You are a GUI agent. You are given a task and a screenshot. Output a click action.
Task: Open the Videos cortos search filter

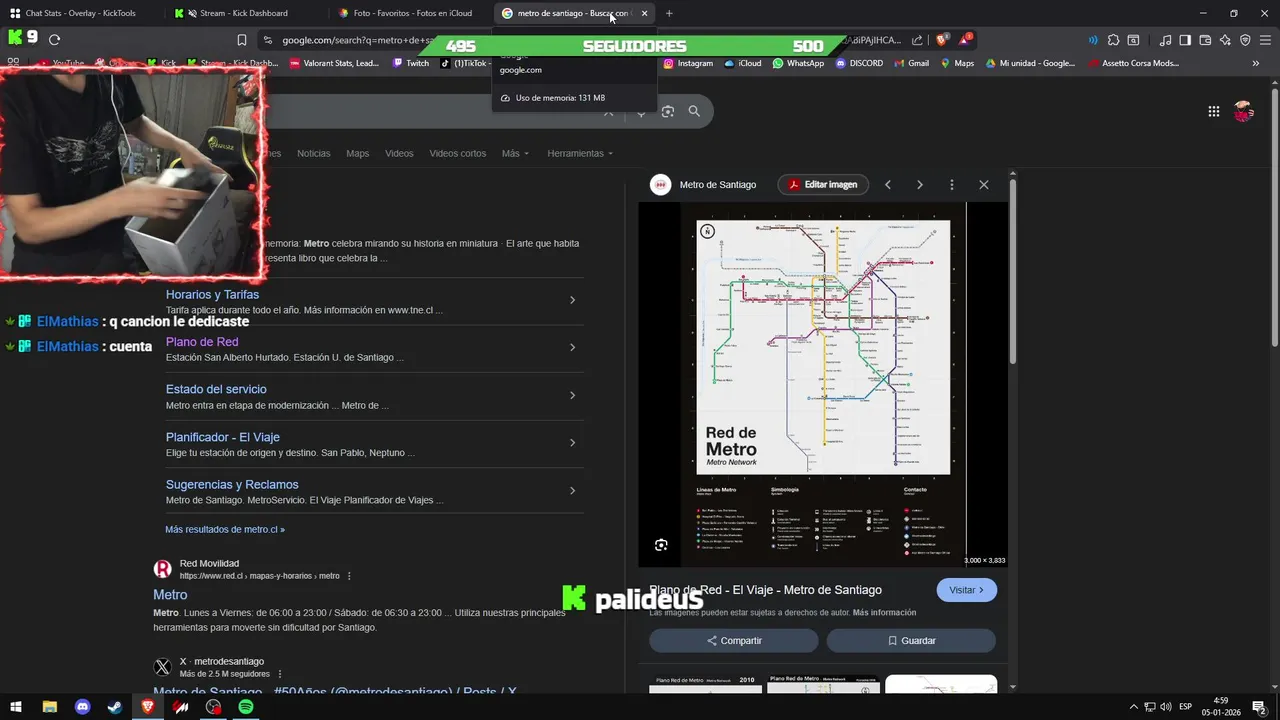pyautogui.click(x=457, y=153)
